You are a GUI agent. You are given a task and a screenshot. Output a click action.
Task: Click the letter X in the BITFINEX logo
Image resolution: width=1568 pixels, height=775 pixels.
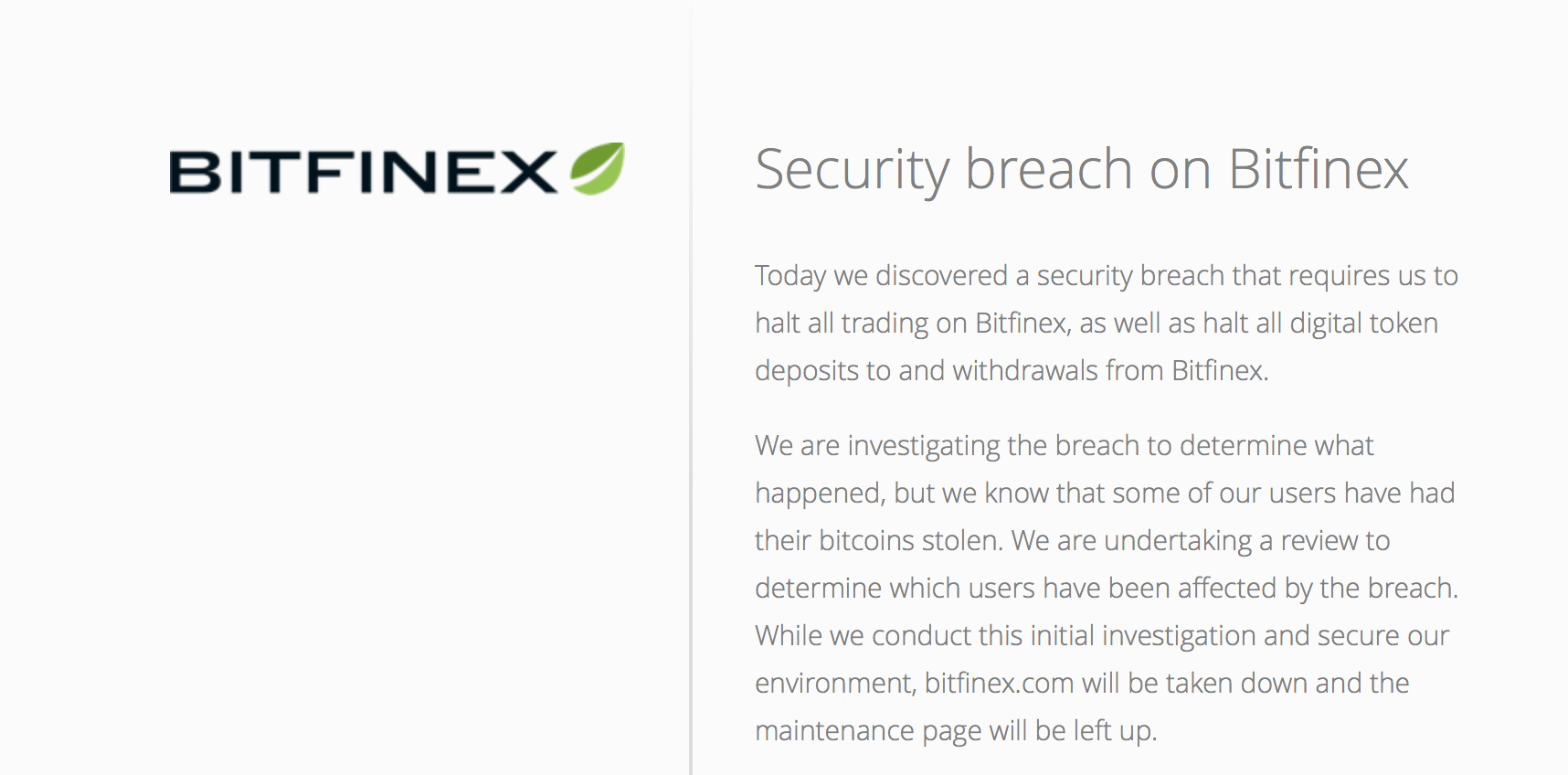point(527,172)
